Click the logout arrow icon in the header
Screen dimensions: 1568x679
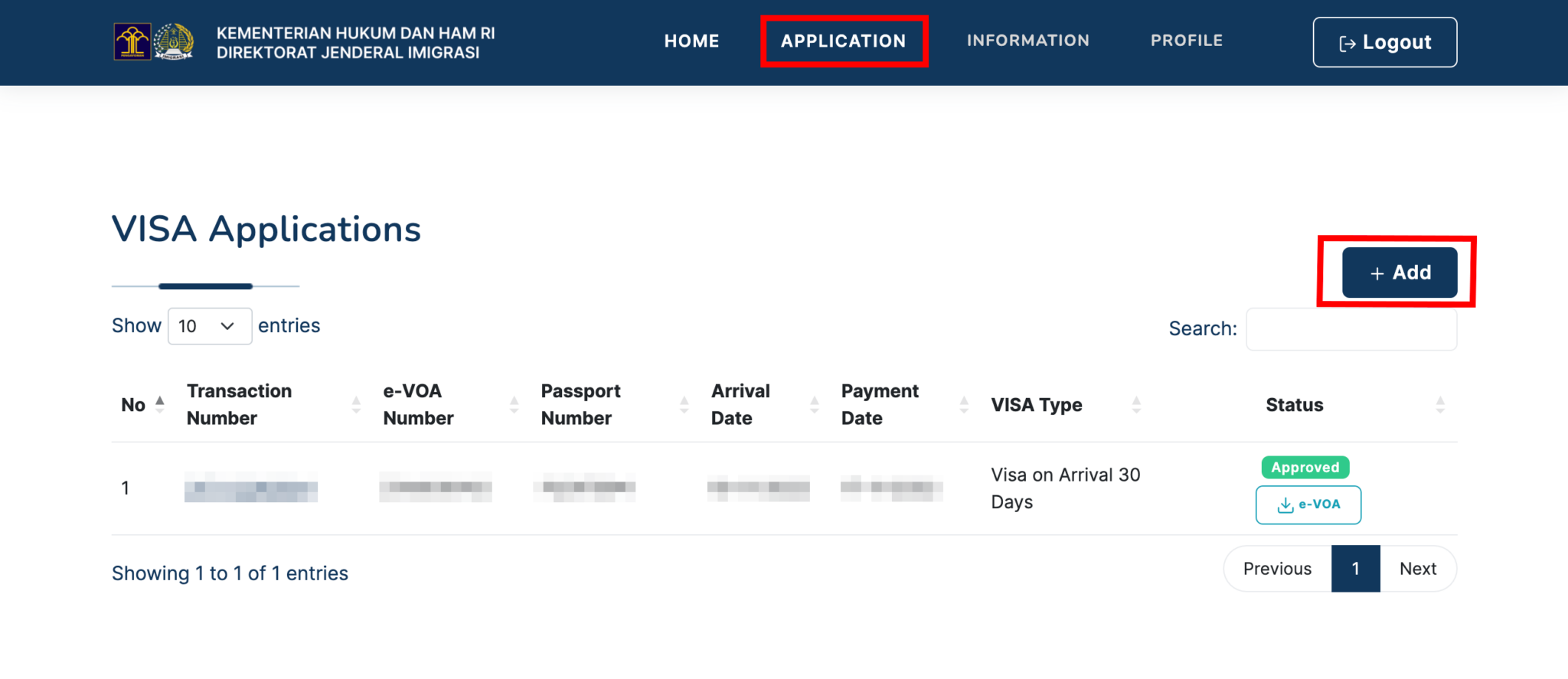(x=1347, y=42)
